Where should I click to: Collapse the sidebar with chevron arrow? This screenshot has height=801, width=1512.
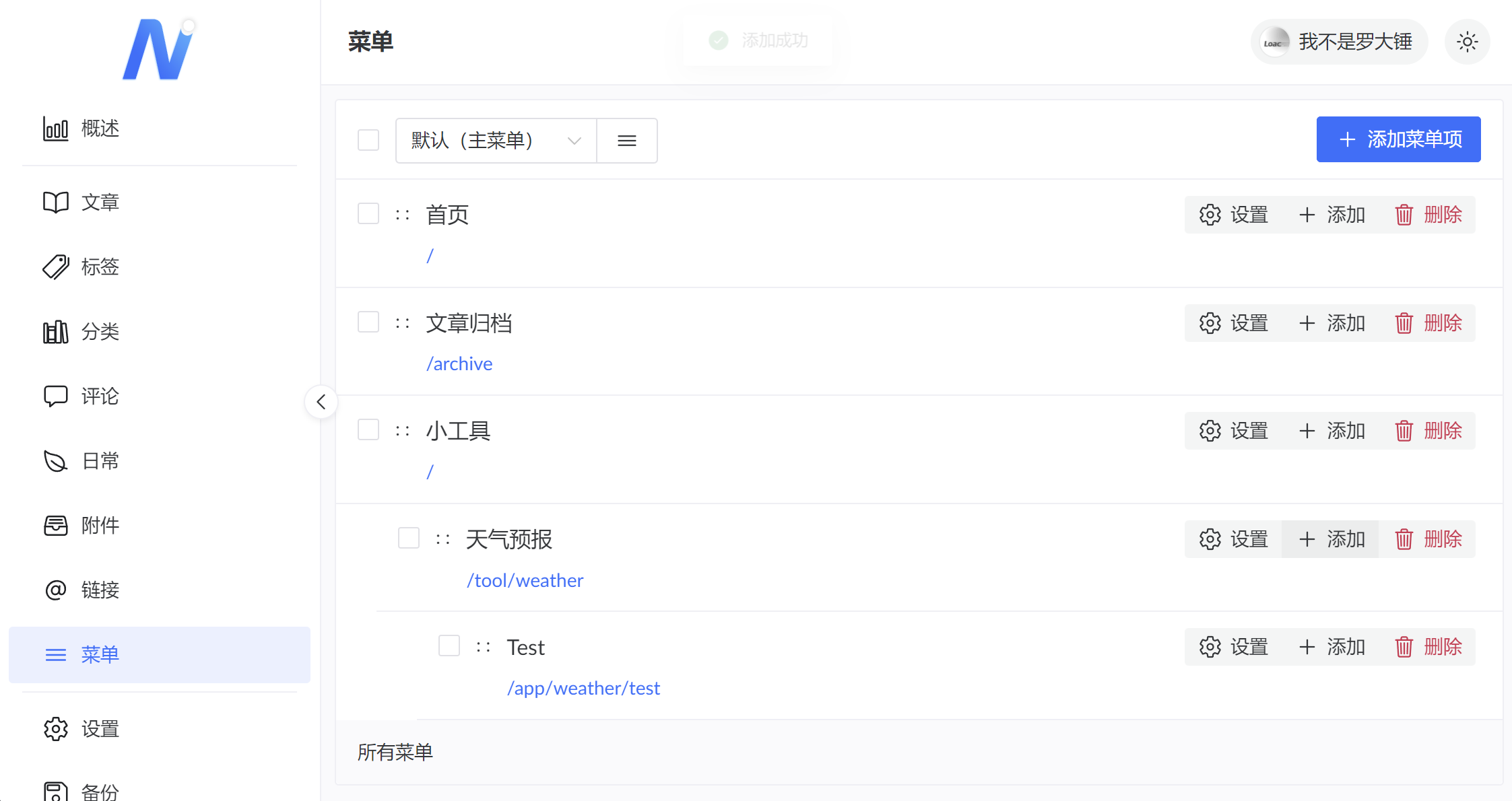321,402
